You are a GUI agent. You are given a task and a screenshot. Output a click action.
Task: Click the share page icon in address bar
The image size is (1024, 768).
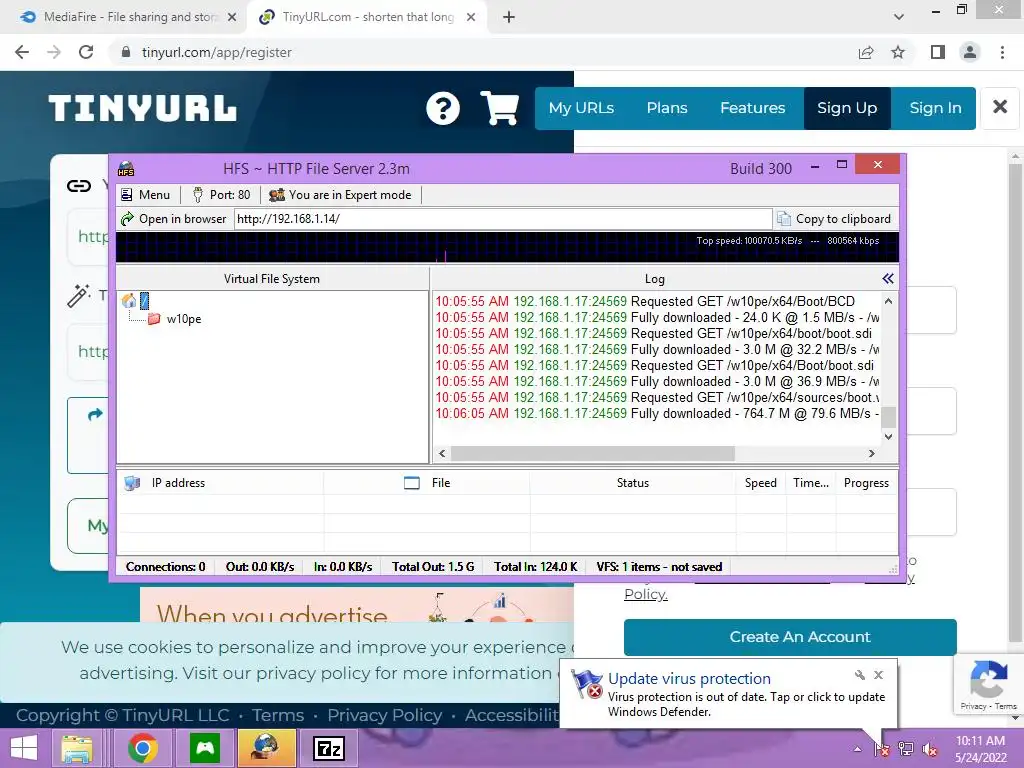pyautogui.click(x=866, y=52)
